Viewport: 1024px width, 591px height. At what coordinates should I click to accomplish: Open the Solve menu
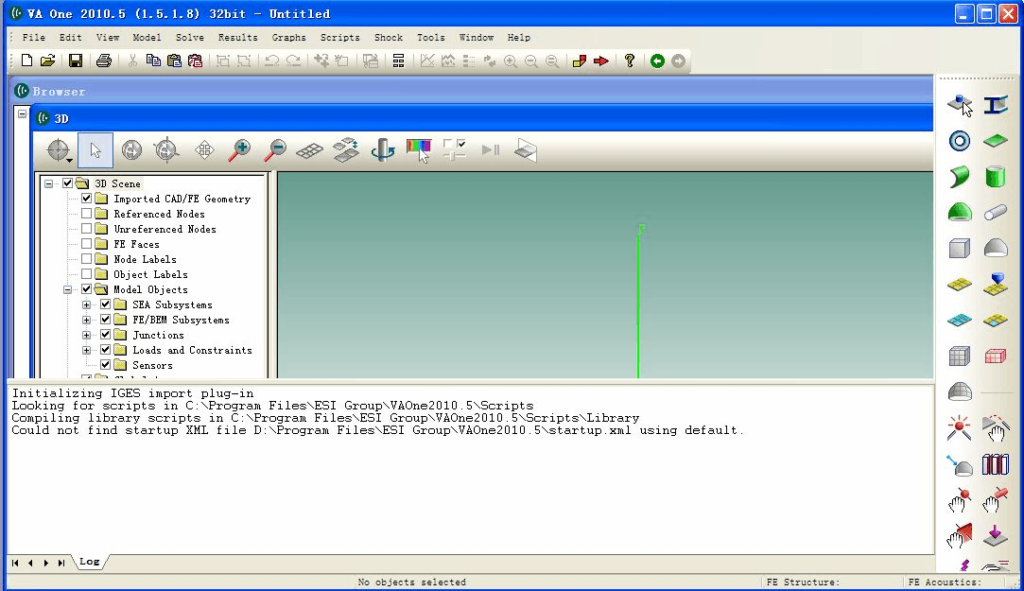190,37
